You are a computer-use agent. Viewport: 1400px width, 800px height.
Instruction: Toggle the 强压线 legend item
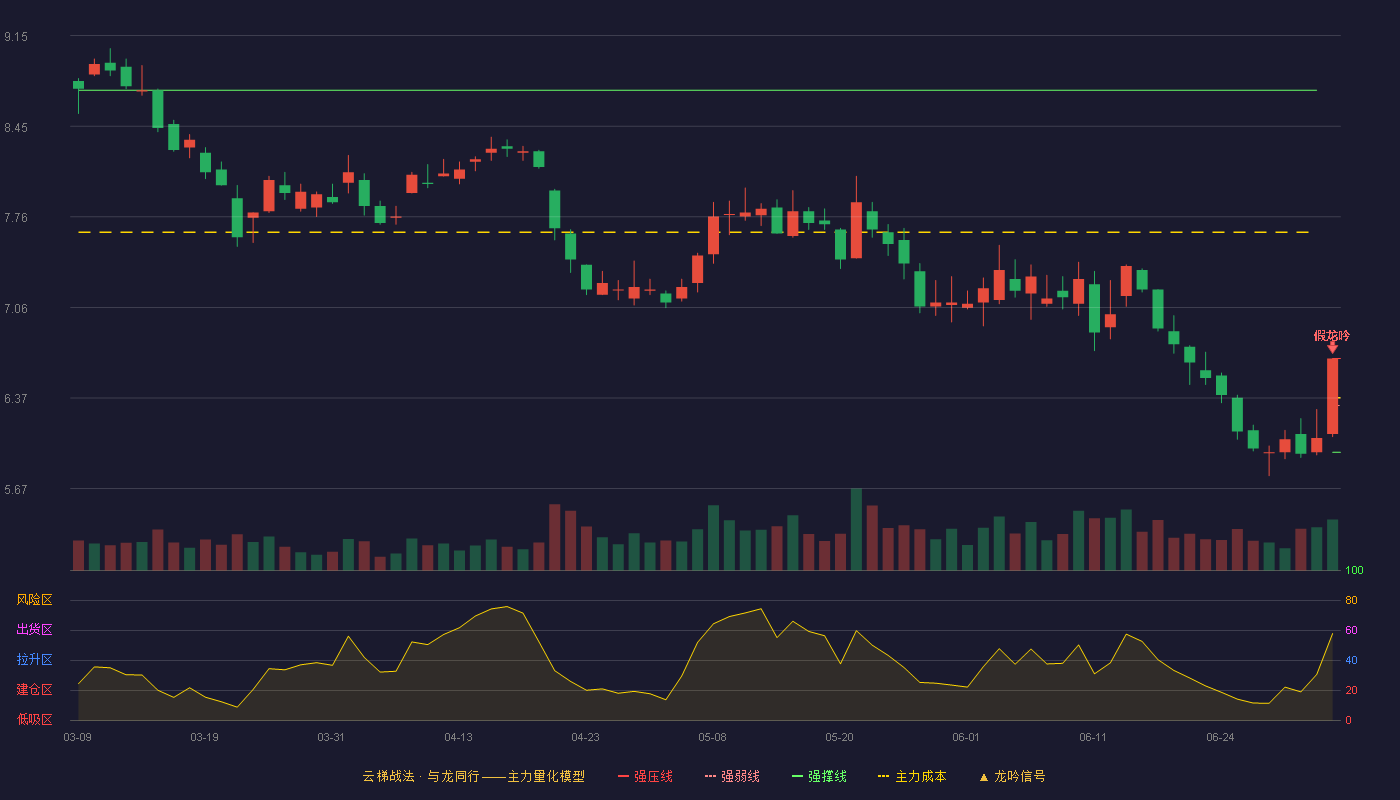point(645,776)
